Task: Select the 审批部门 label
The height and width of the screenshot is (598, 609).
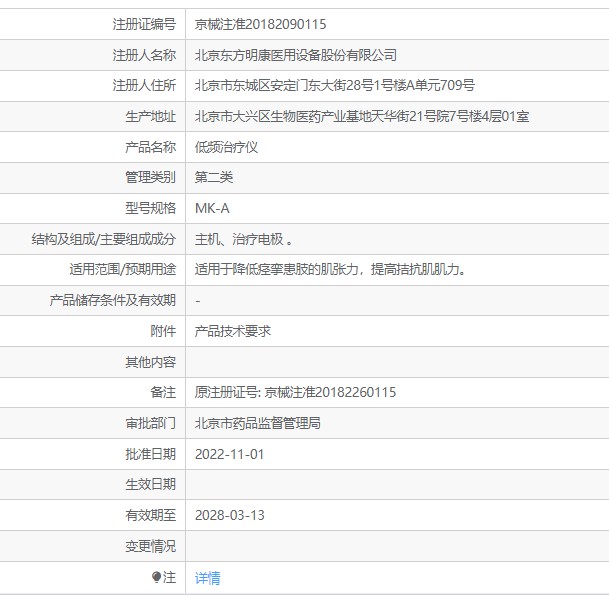Action: point(150,423)
